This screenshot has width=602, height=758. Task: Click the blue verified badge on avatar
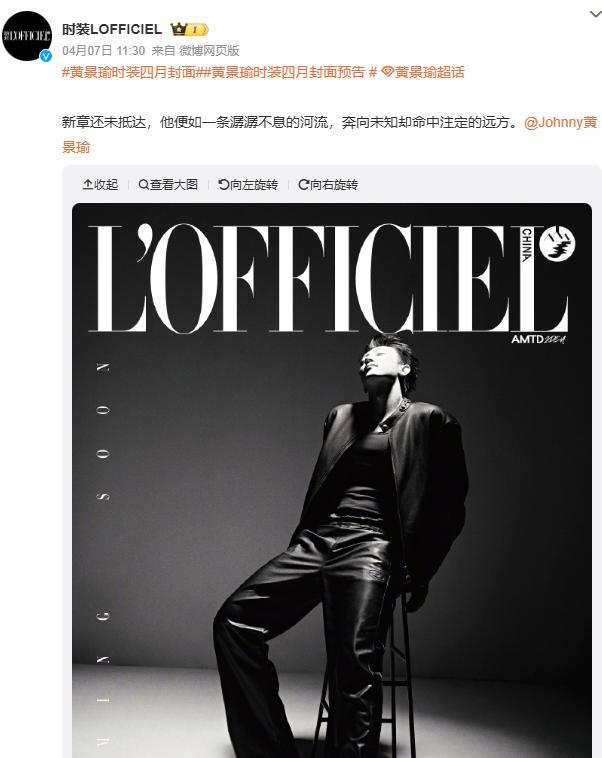[46, 56]
